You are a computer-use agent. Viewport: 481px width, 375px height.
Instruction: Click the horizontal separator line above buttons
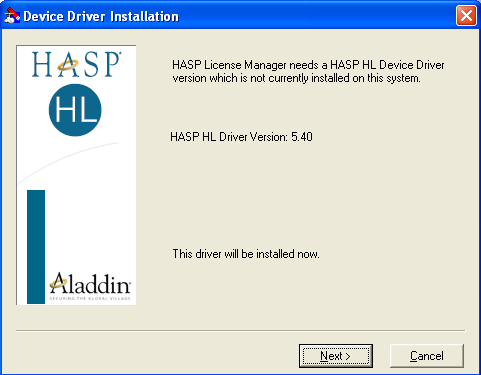tap(240, 331)
